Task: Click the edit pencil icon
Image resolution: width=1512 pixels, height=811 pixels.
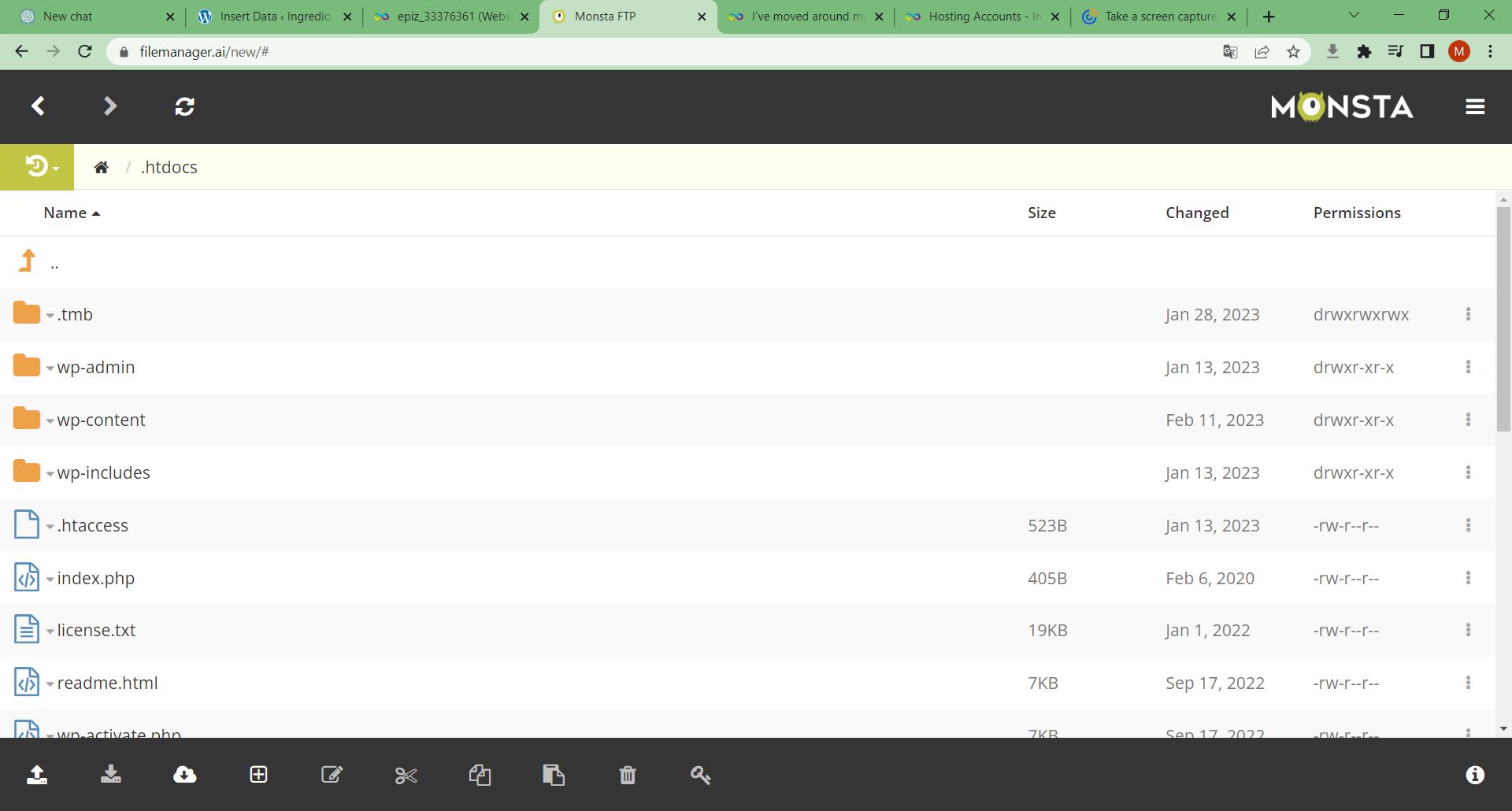Action: pyautogui.click(x=332, y=775)
